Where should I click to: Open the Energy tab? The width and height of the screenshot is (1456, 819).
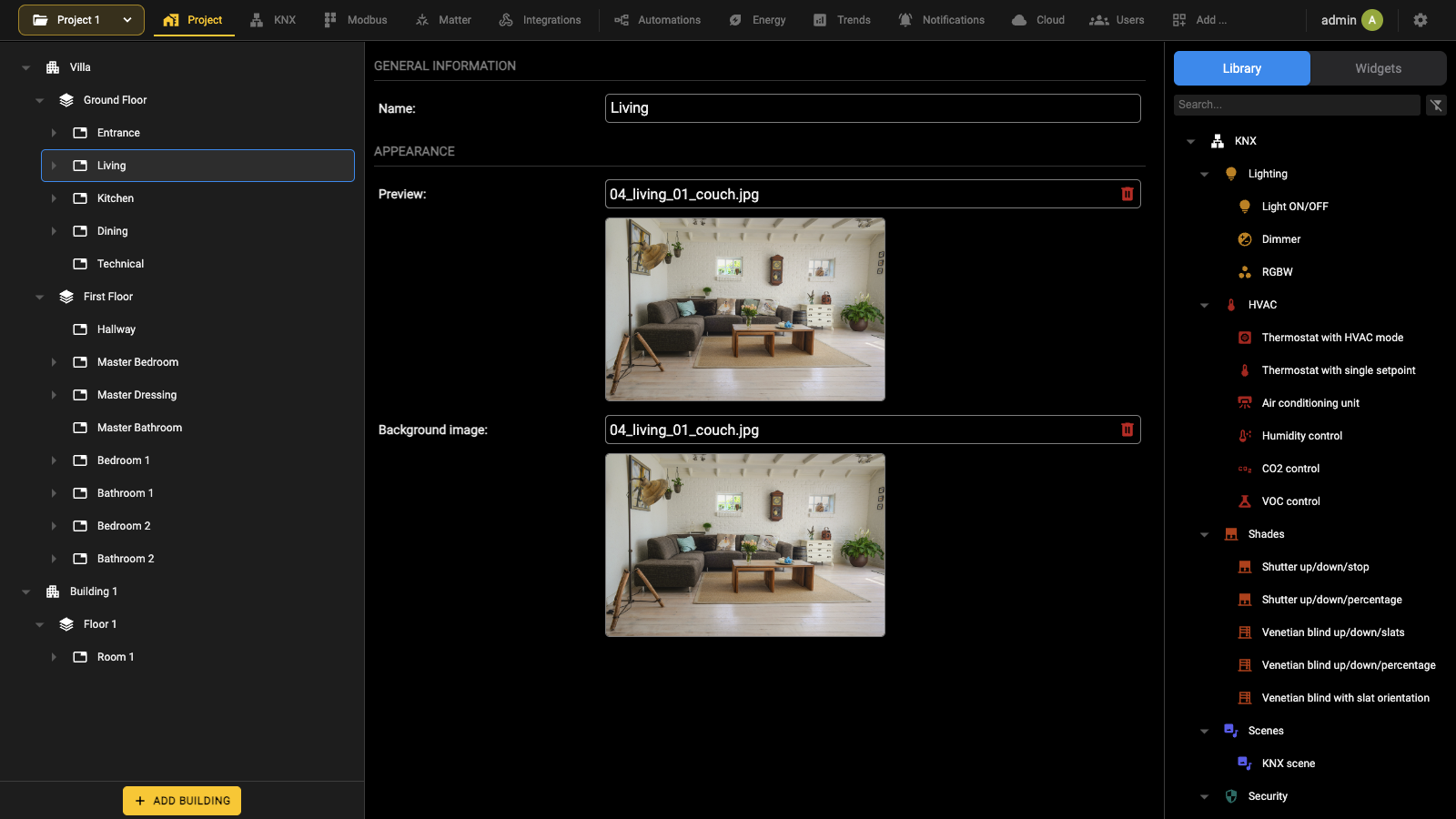pyautogui.click(x=757, y=20)
